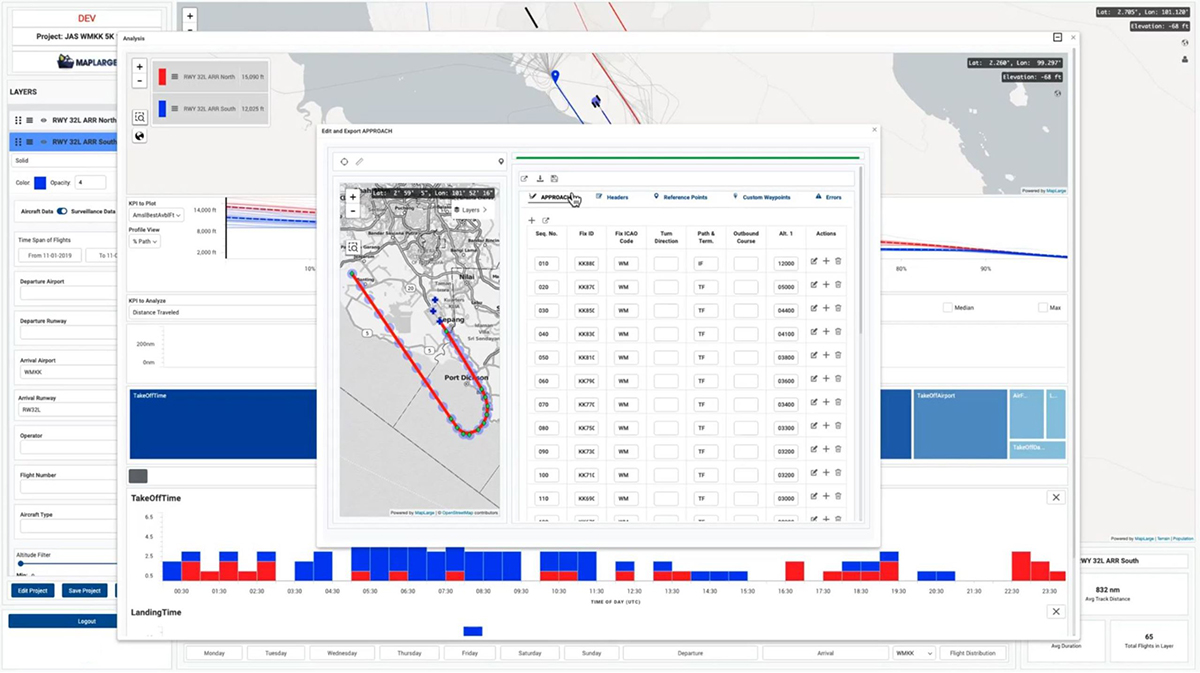The width and height of the screenshot is (1200, 673).
Task: Click the blue layer color swatch
Action: pos(40,183)
